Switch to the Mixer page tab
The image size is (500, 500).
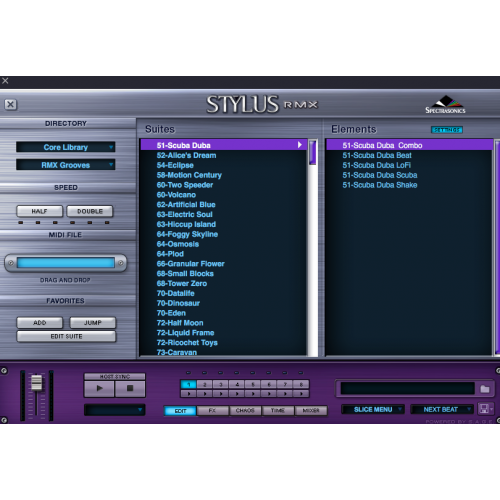click(x=311, y=411)
